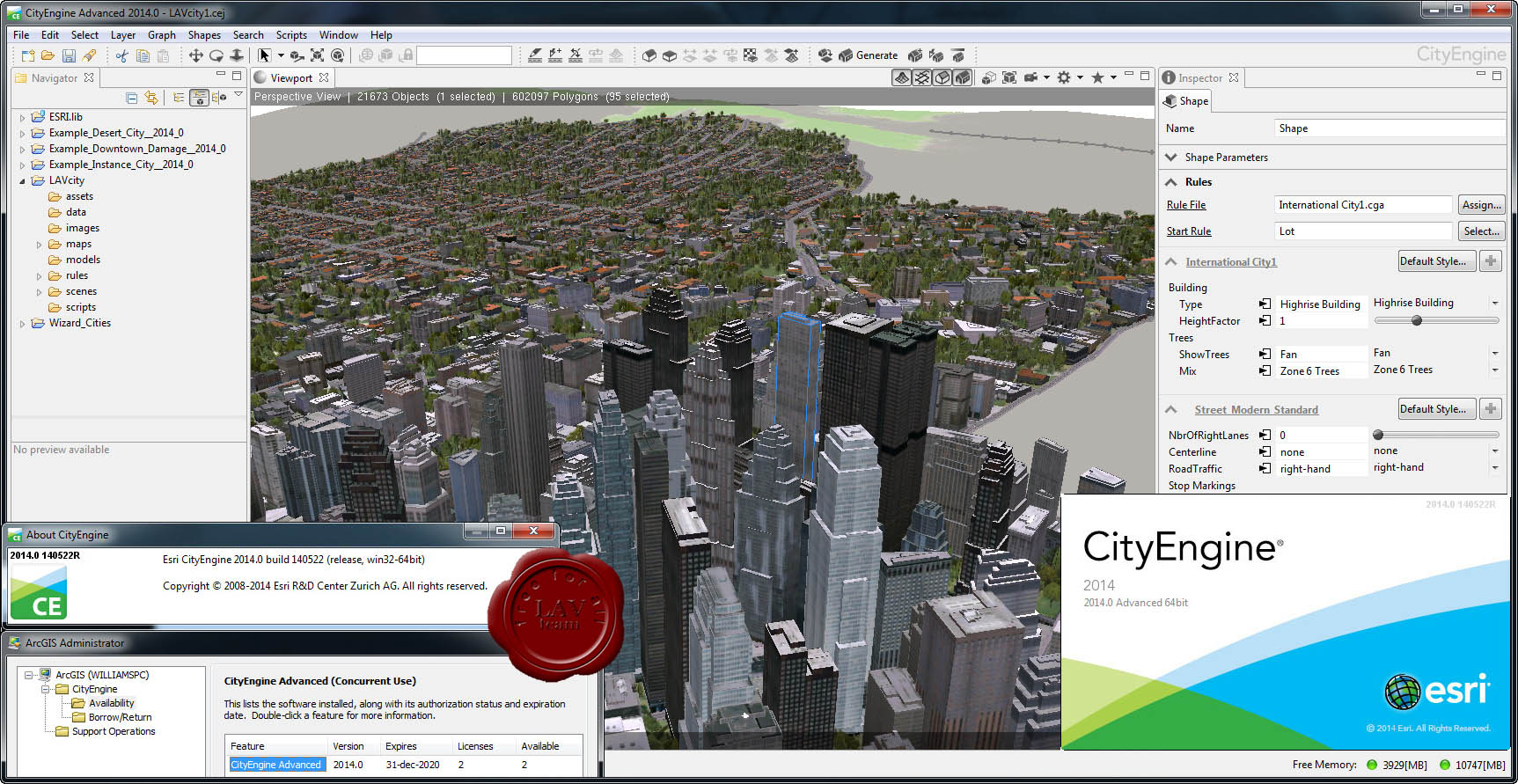Viewport: 1518px width, 784px height.
Task: Toggle map layers visibility in Viewport toolbar
Action: 902,77
